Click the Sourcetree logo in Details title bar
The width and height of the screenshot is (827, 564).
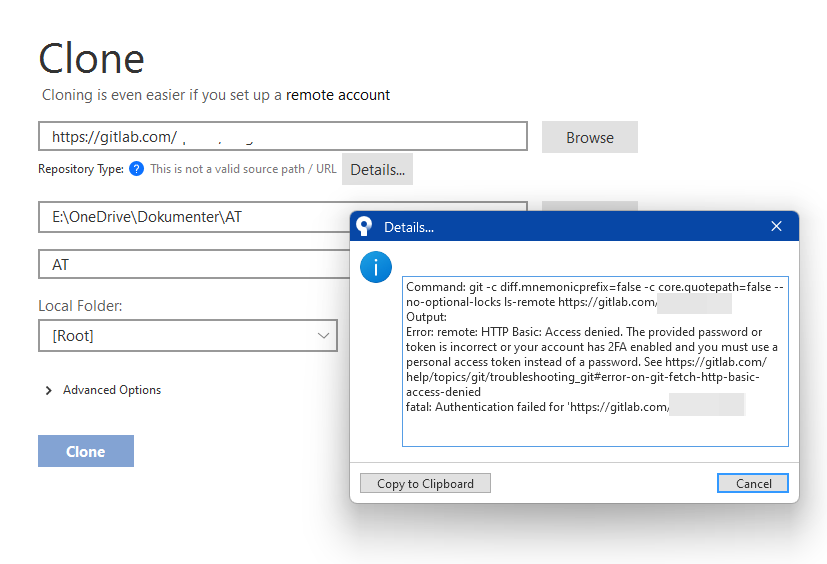364,226
